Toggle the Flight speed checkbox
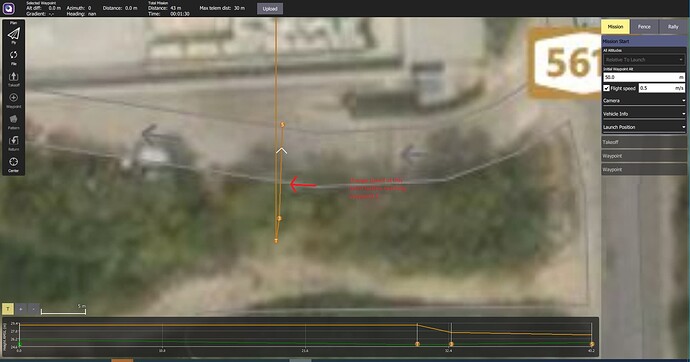This screenshot has height=362, width=690. 606,88
